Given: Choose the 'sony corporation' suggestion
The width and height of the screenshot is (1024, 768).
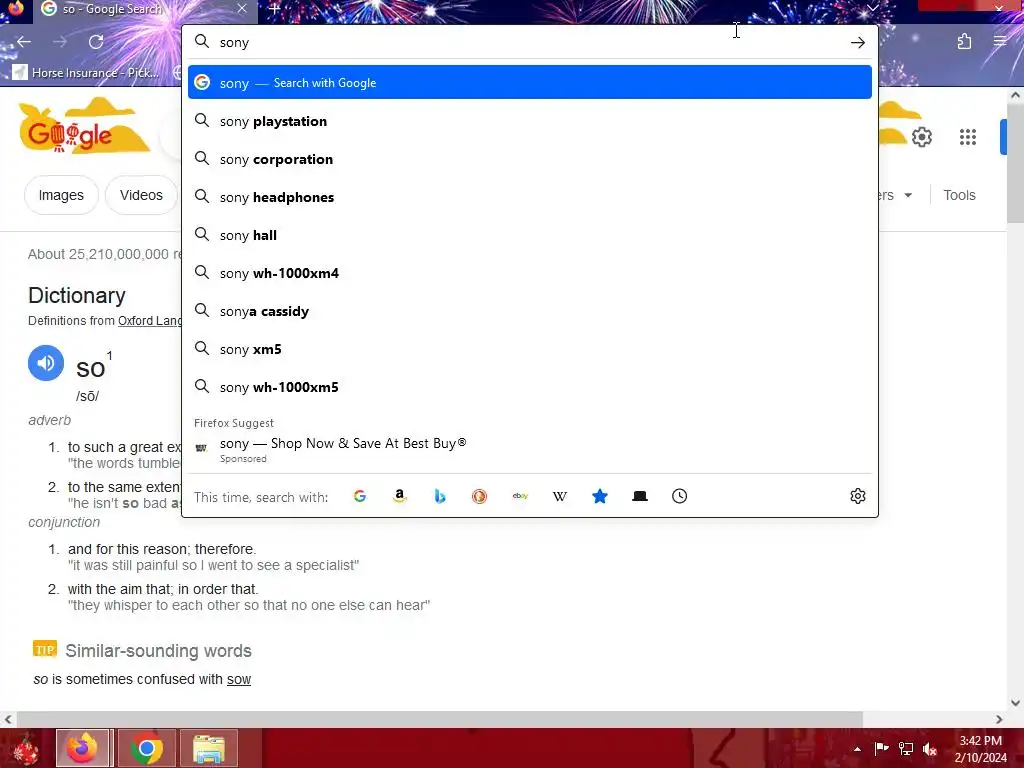Looking at the screenshot, I should point(530,159).
